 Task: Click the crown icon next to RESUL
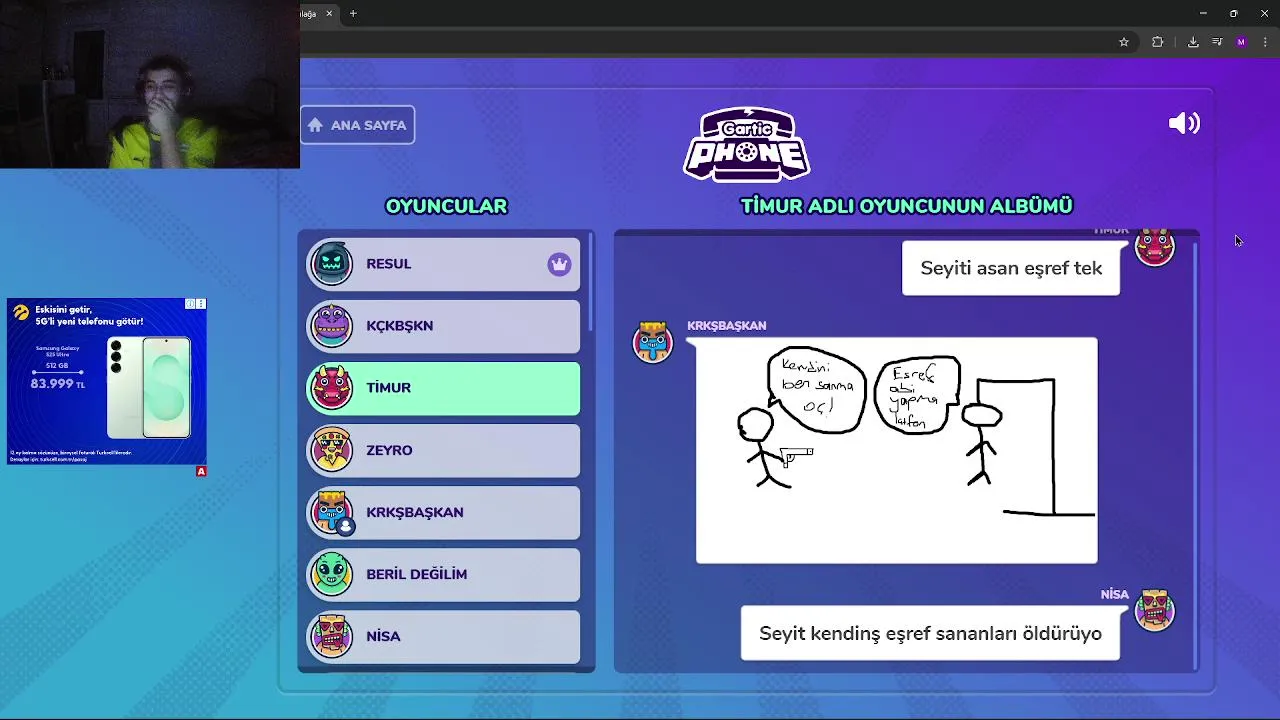click(x=559, y=264)
